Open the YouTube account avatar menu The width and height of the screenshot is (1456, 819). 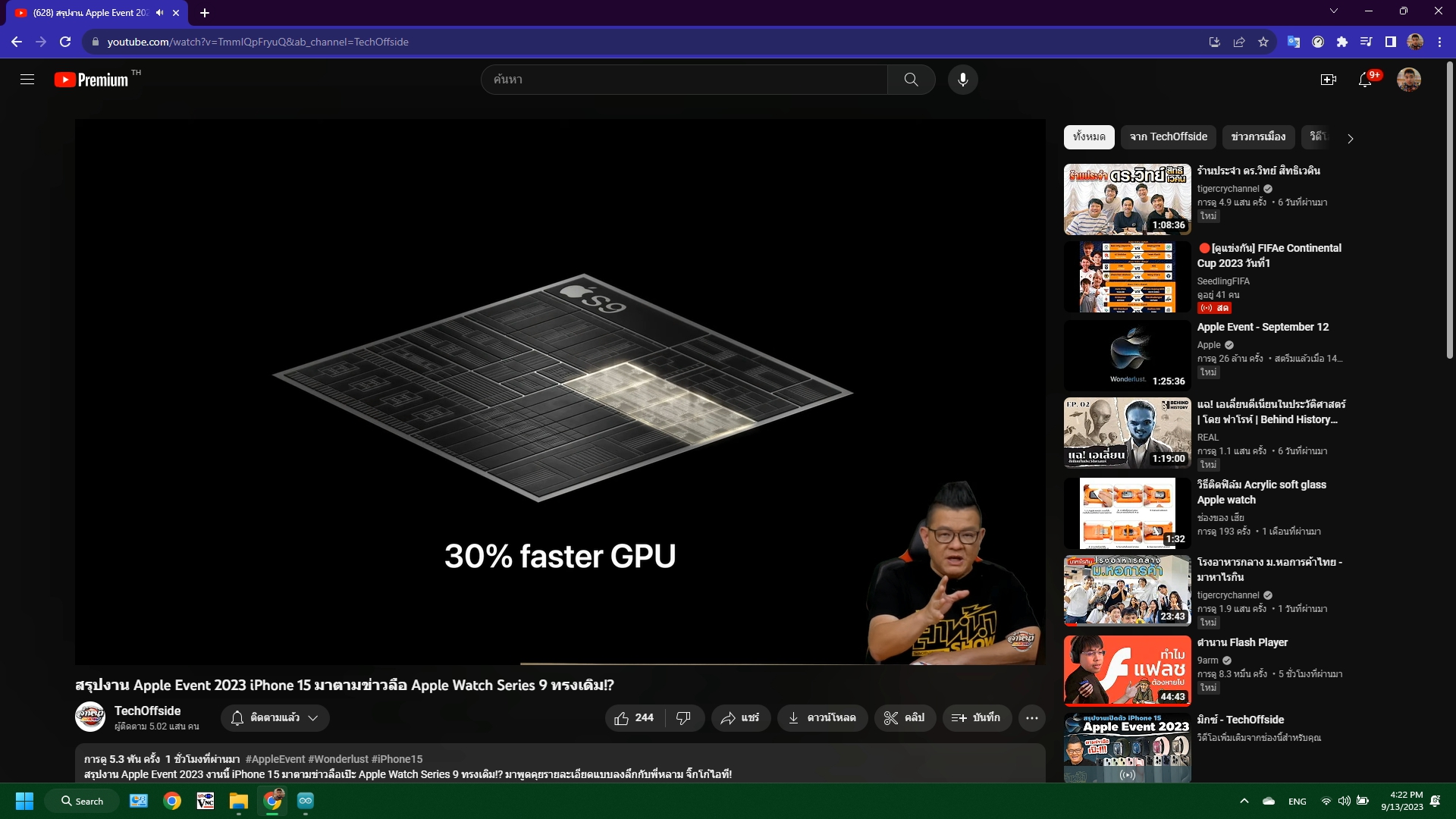pos(1409,80)
